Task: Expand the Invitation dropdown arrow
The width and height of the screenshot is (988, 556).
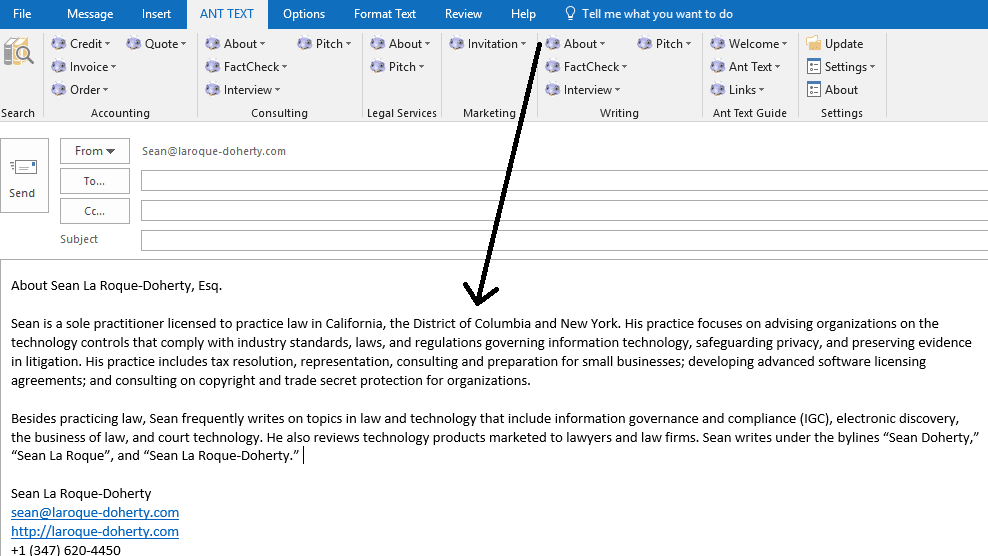Action: [523, 44]
